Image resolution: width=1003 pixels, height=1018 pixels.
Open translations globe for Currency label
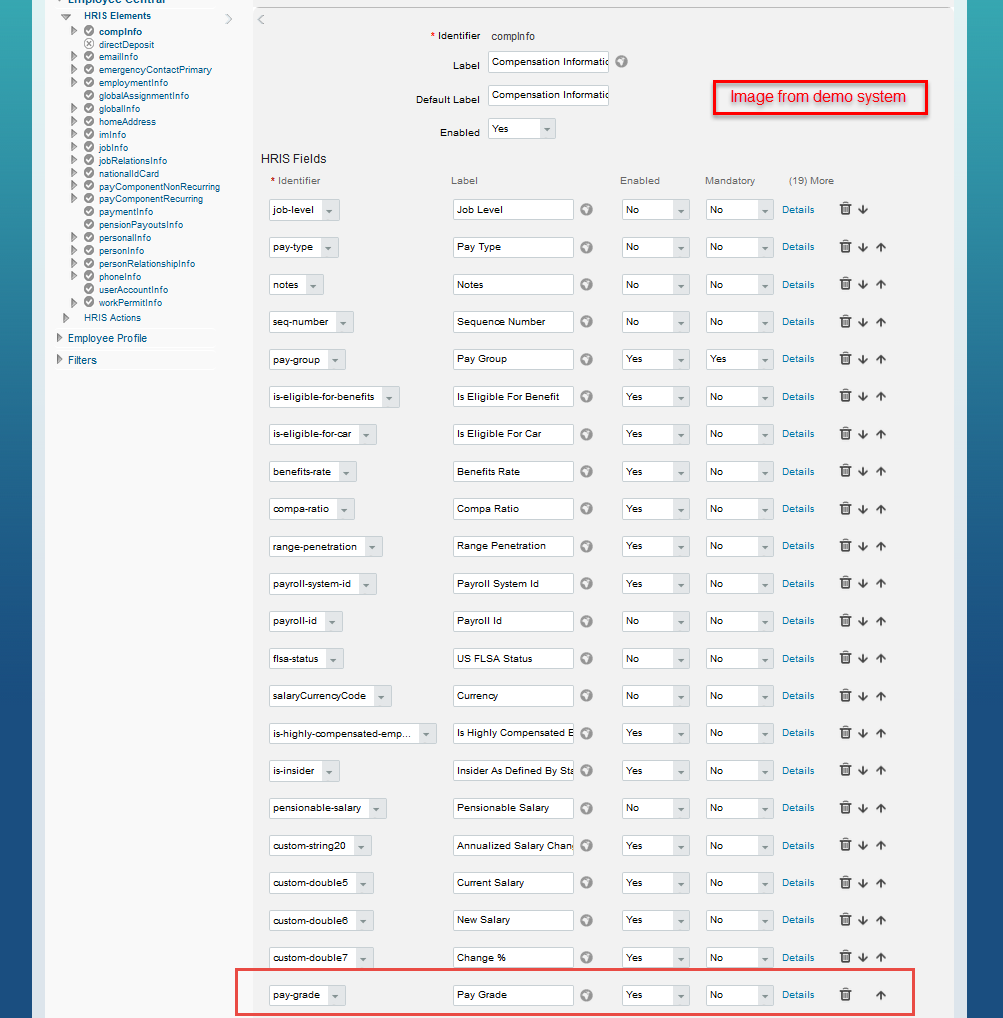(x=586, y=696)
